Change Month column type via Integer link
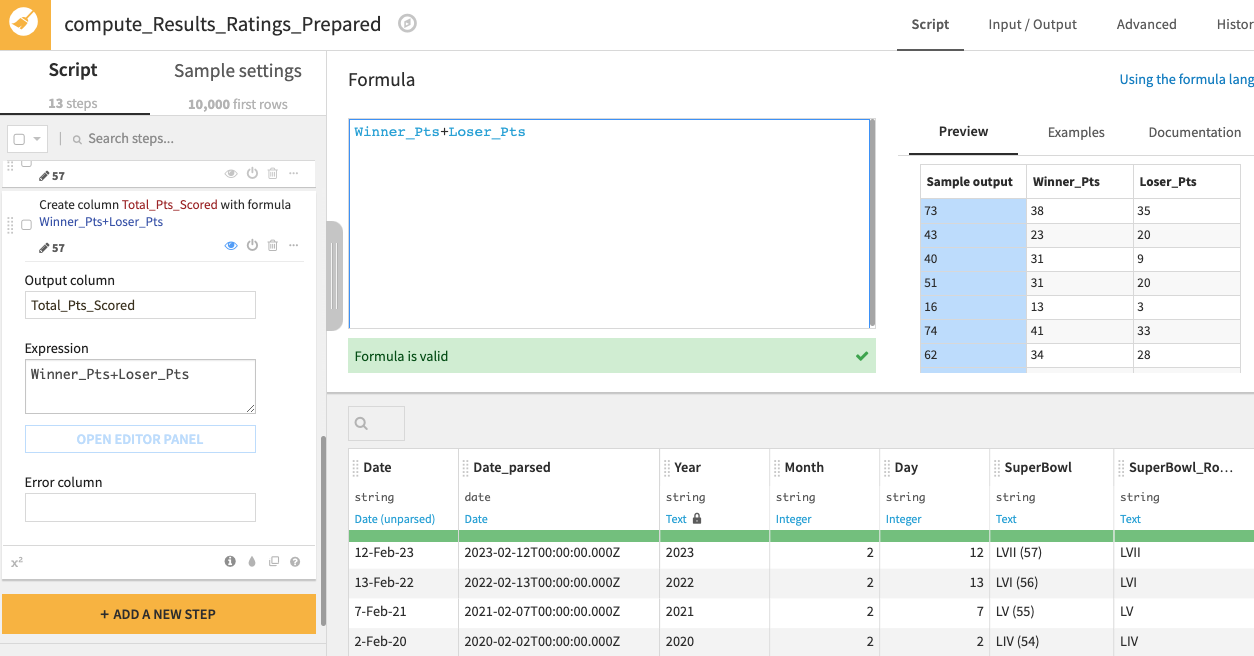Viewport: 1254px width, 656px height. pyautogui.click(x=793, y=519)
